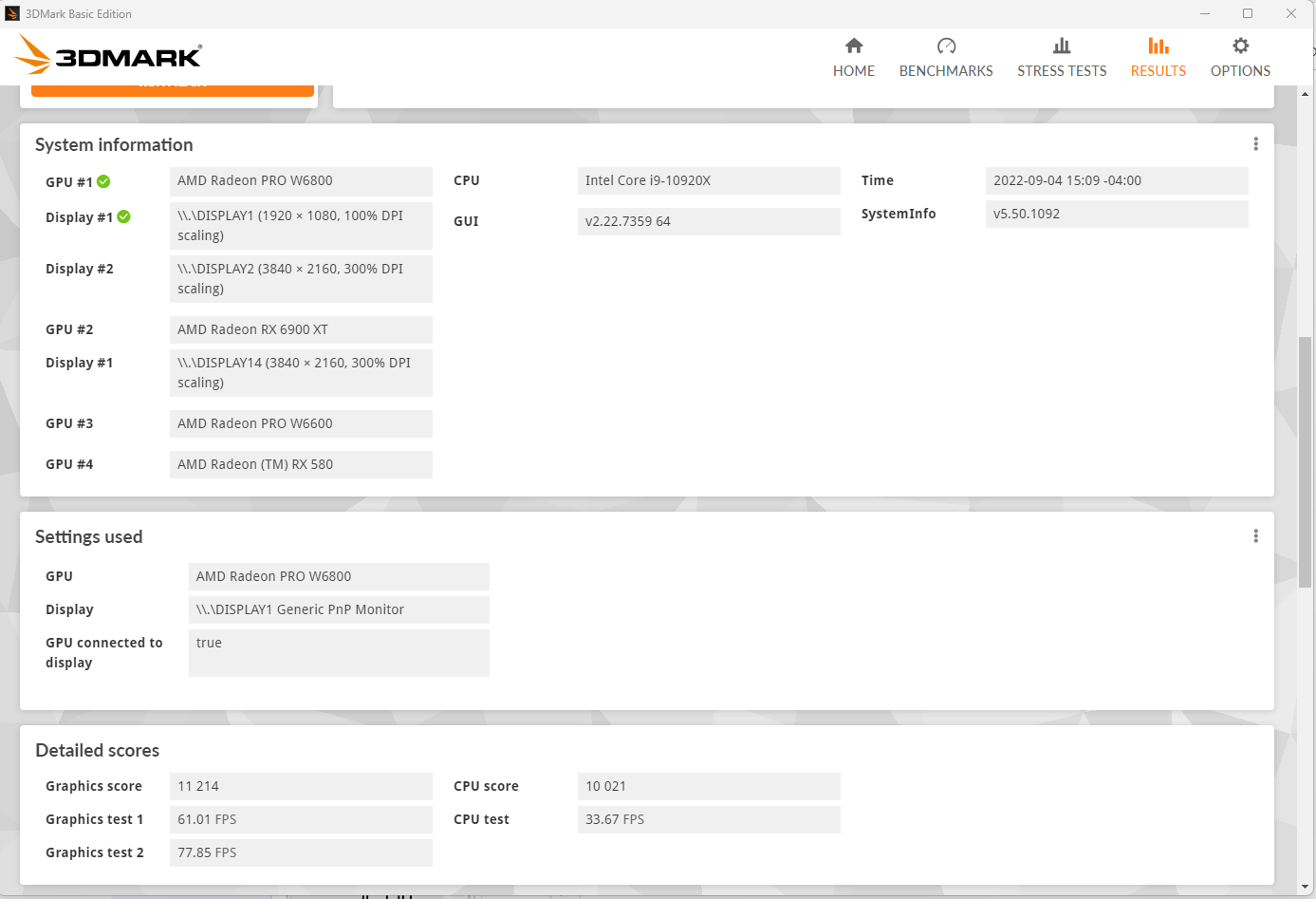This screenshot has width=1316, height=899.
Task: Click the Stress Tests bar icon
Action: coord(1062,46)
